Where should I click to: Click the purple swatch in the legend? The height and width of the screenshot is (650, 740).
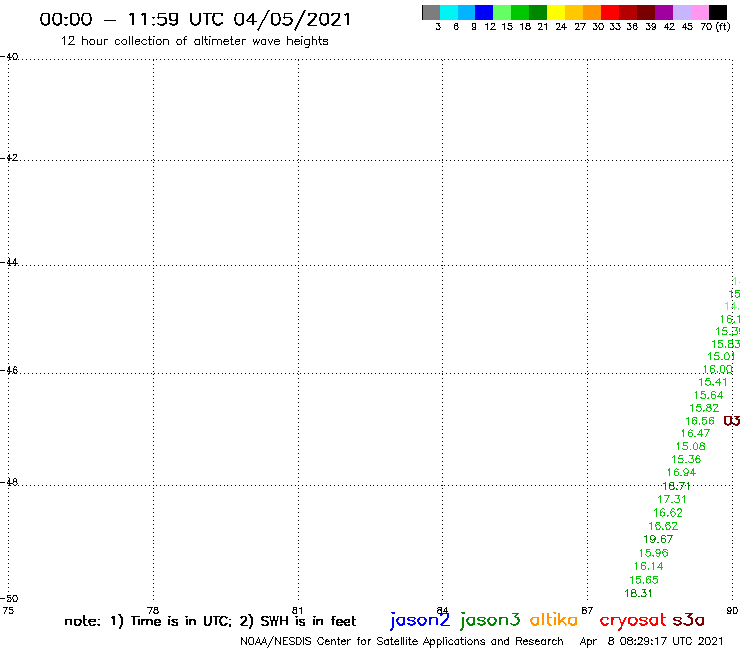point(664,12)
